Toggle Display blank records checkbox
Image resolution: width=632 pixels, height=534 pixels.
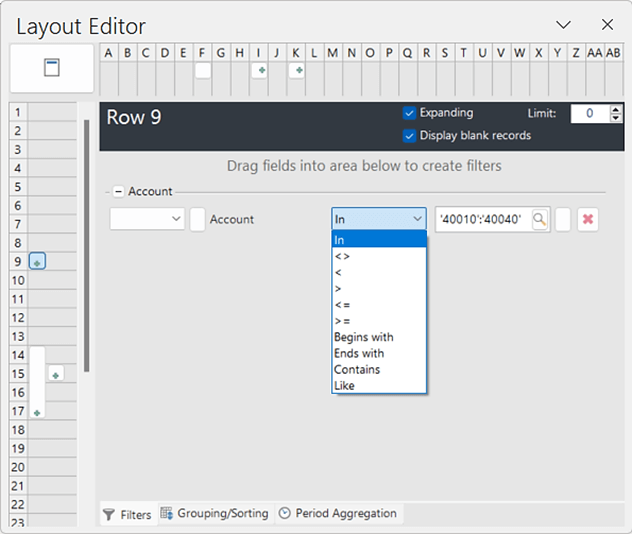(409, 135)
